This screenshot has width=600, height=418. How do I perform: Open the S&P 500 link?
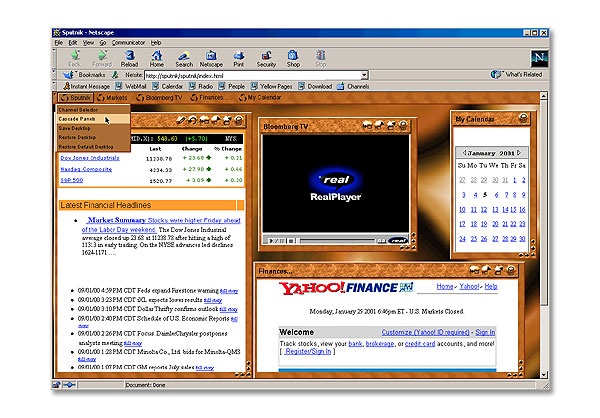click(x=72, y=180)
